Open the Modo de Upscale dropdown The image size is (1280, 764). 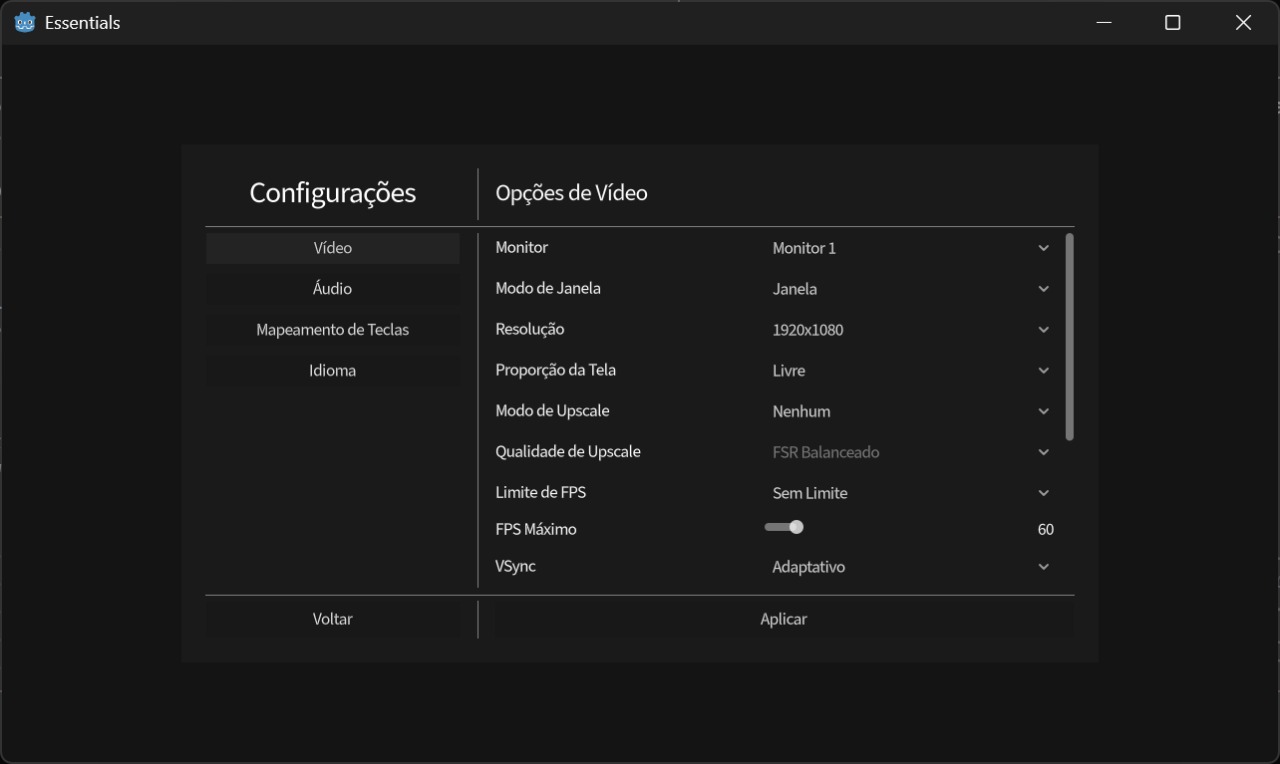click(910, 411)
